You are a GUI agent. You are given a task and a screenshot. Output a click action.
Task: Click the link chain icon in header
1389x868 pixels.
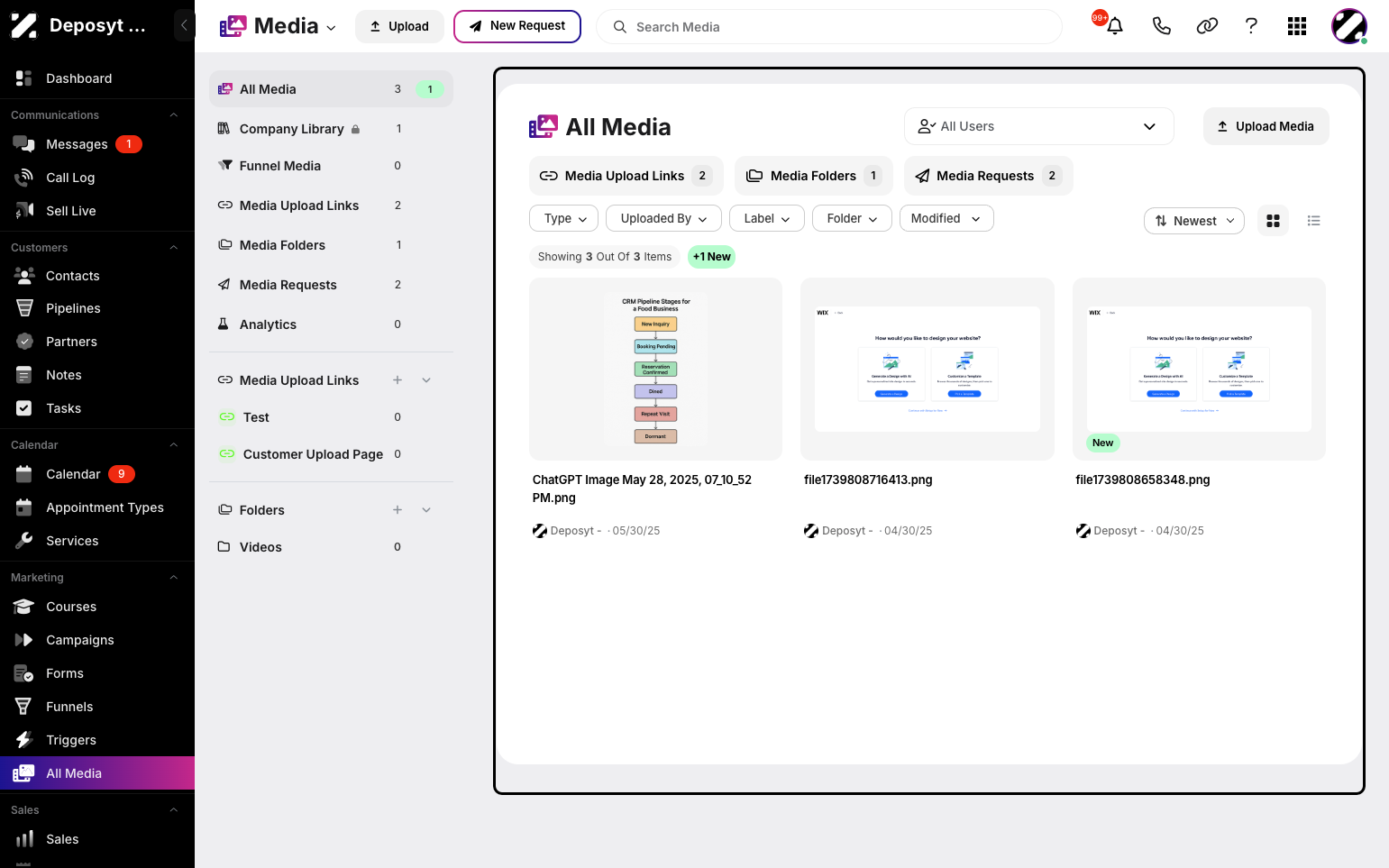pyautogui.click(x=1207, y=26)
